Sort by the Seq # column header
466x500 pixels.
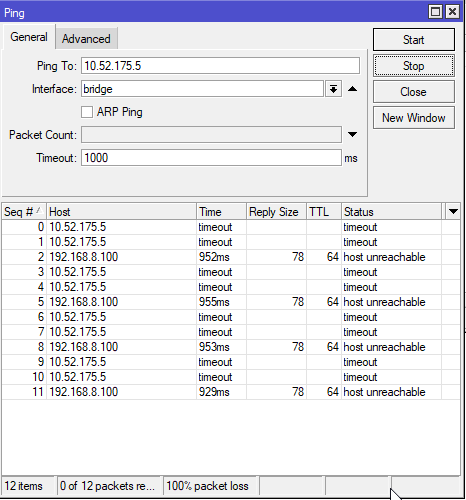click(24, 212)
